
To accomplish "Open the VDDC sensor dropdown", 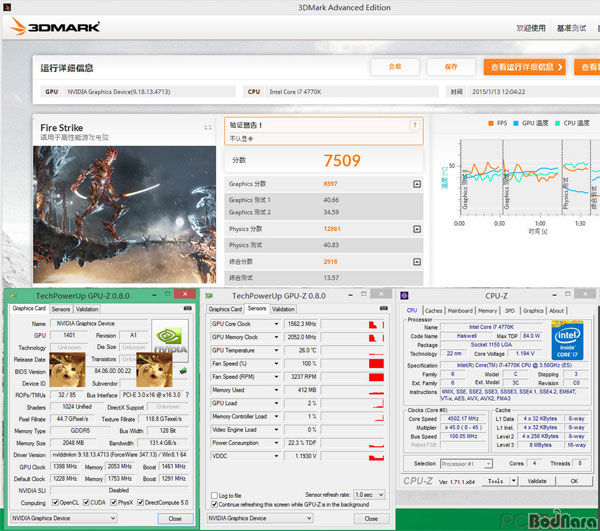I will coord(276,456).
